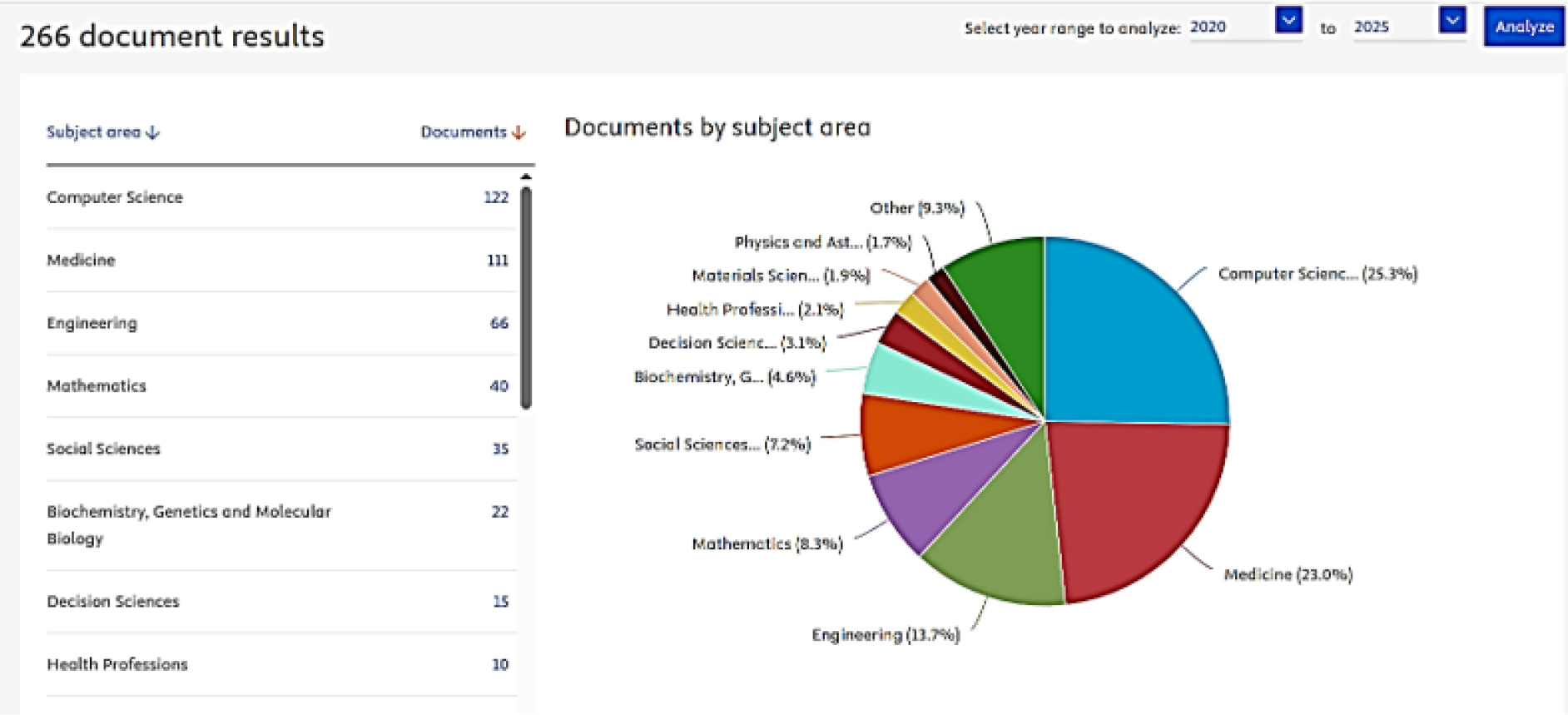Viewport: 1568px width, 715px height.
Task: Select the Health Professions row label
Action: (x=117, y=664)
